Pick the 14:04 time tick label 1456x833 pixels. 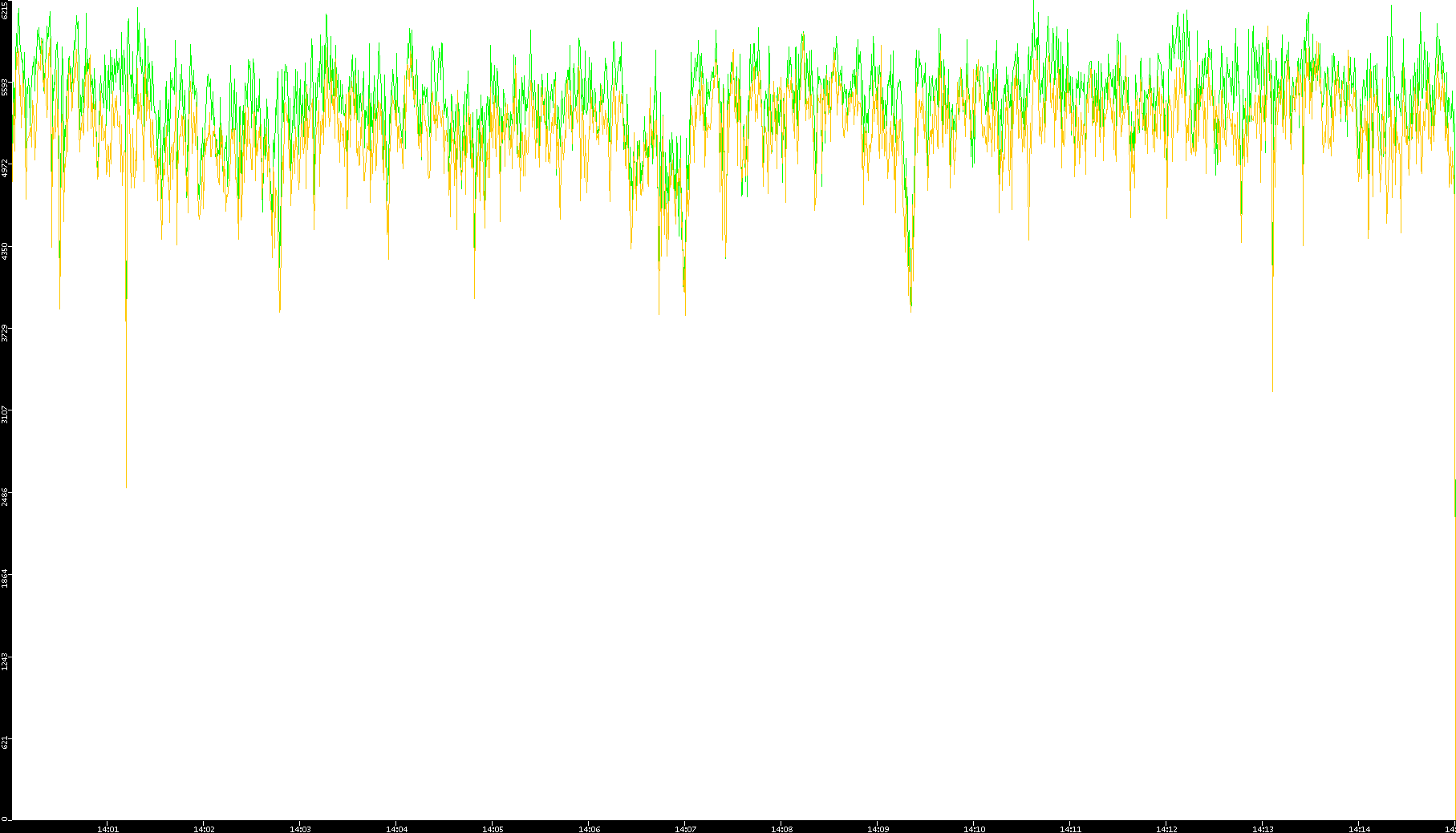[x=396, y=829]
